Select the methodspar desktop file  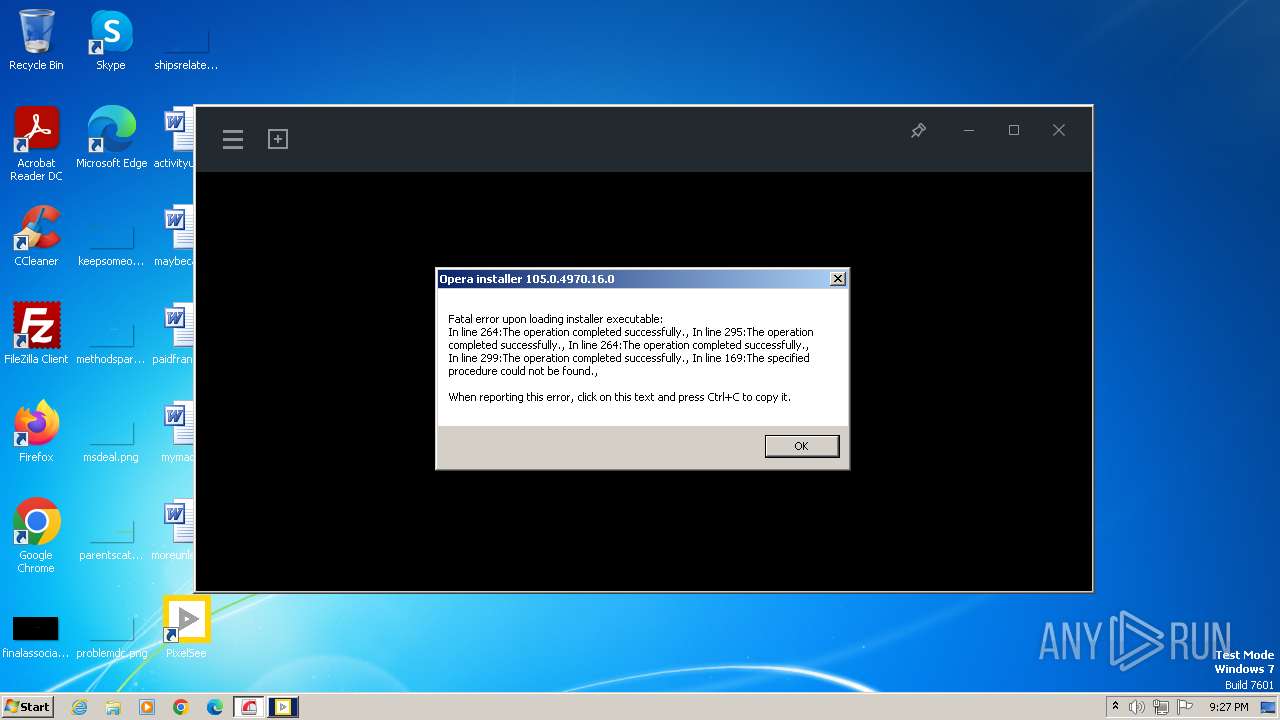111,342
